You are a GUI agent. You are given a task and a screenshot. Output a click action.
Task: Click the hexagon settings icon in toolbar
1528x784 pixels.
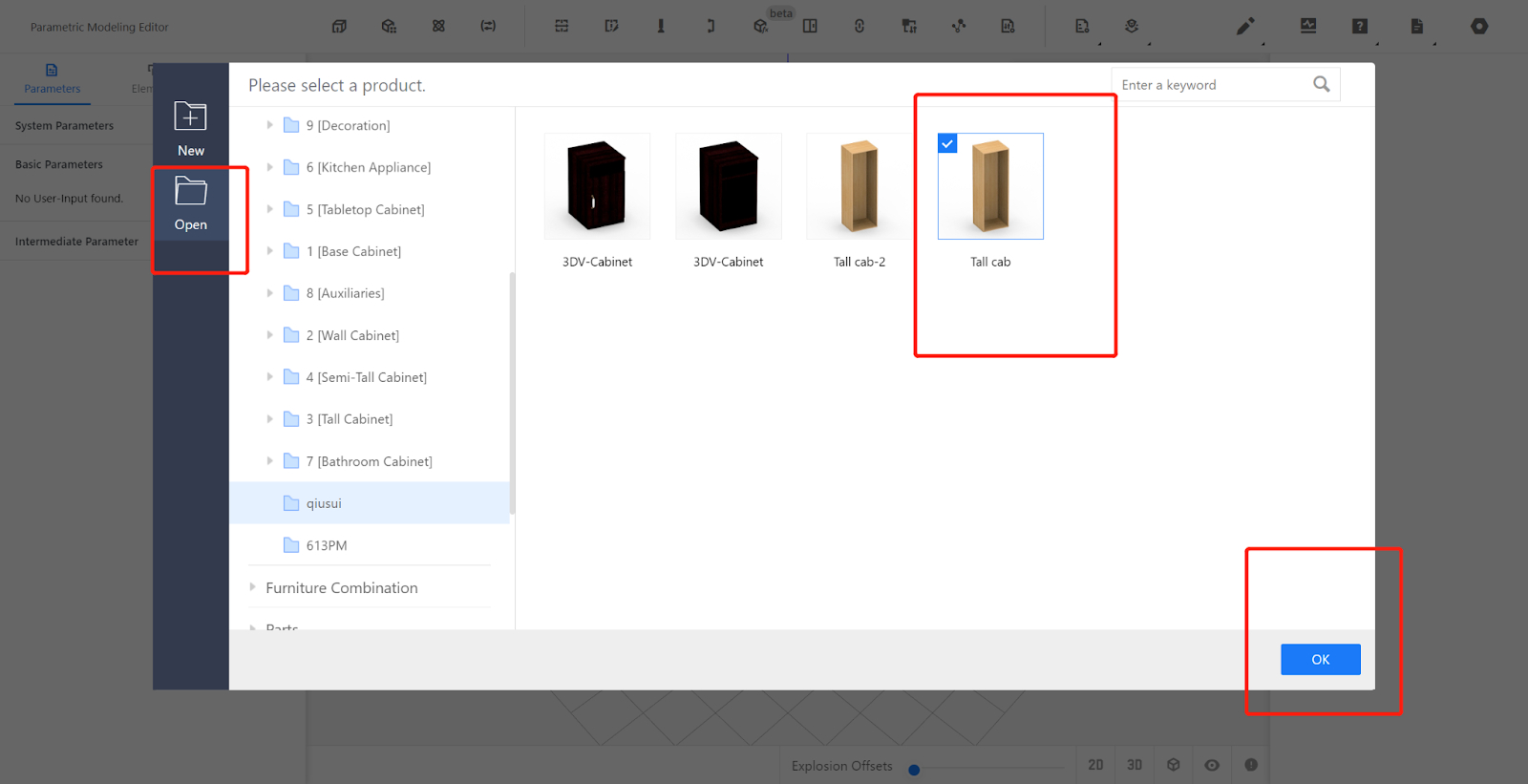1479,27
